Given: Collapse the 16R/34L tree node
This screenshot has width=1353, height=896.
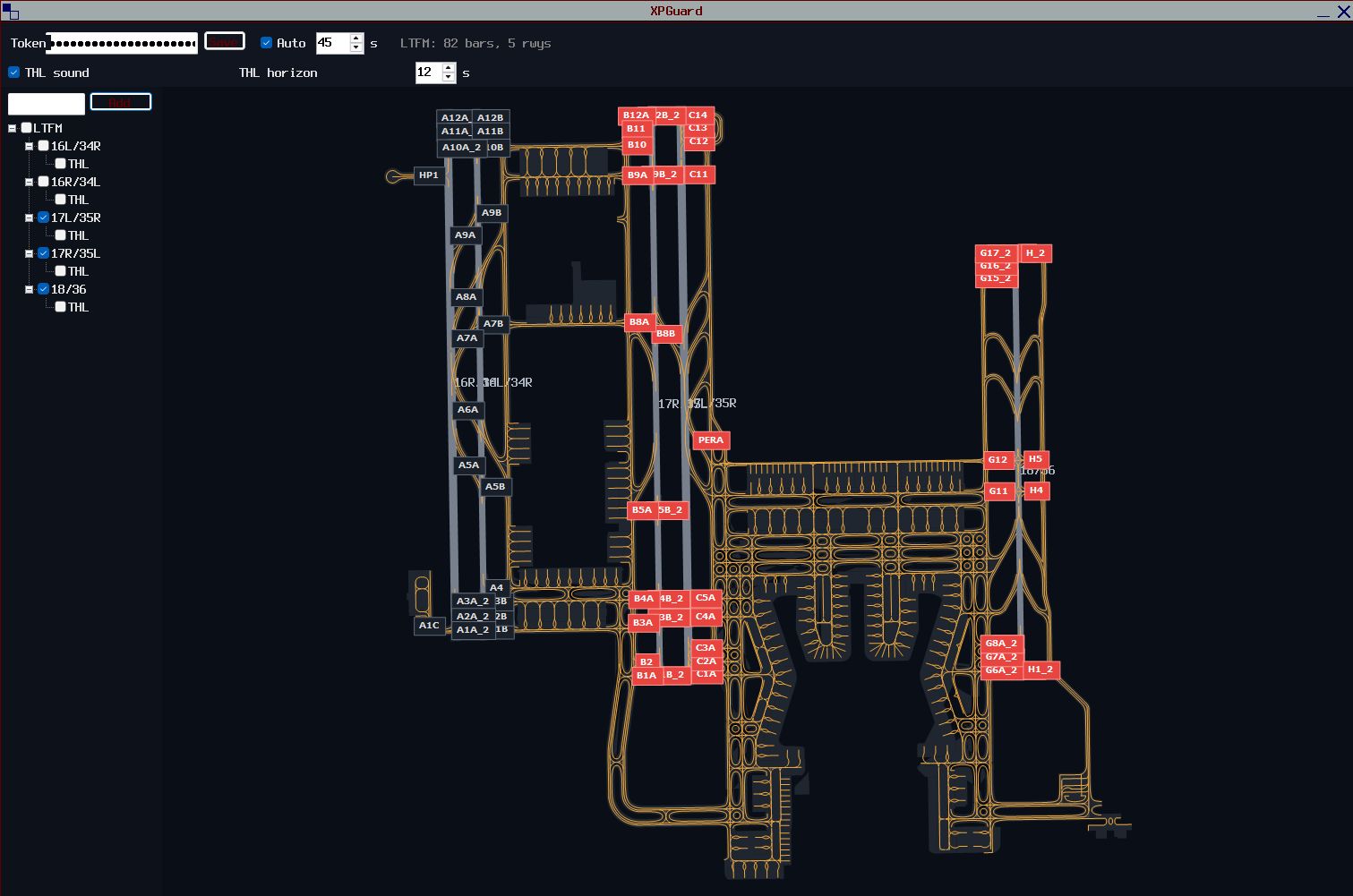Looking at the screenshot, I should click(x=29, y=182).
